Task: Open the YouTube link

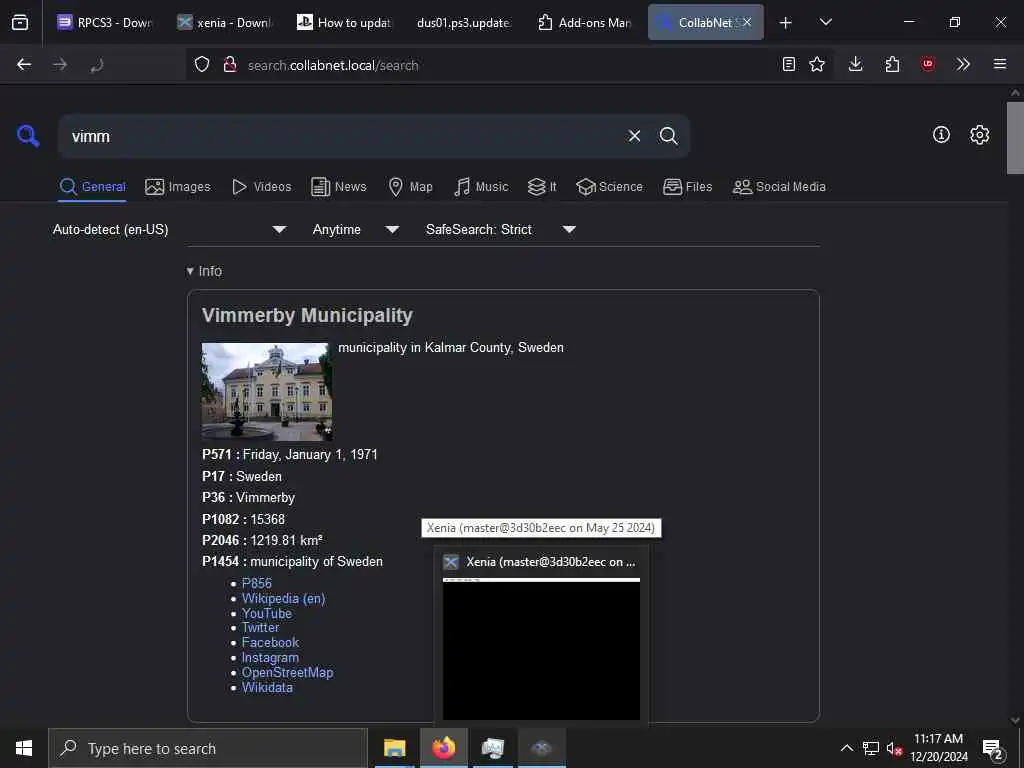Action: click(266, 613)
